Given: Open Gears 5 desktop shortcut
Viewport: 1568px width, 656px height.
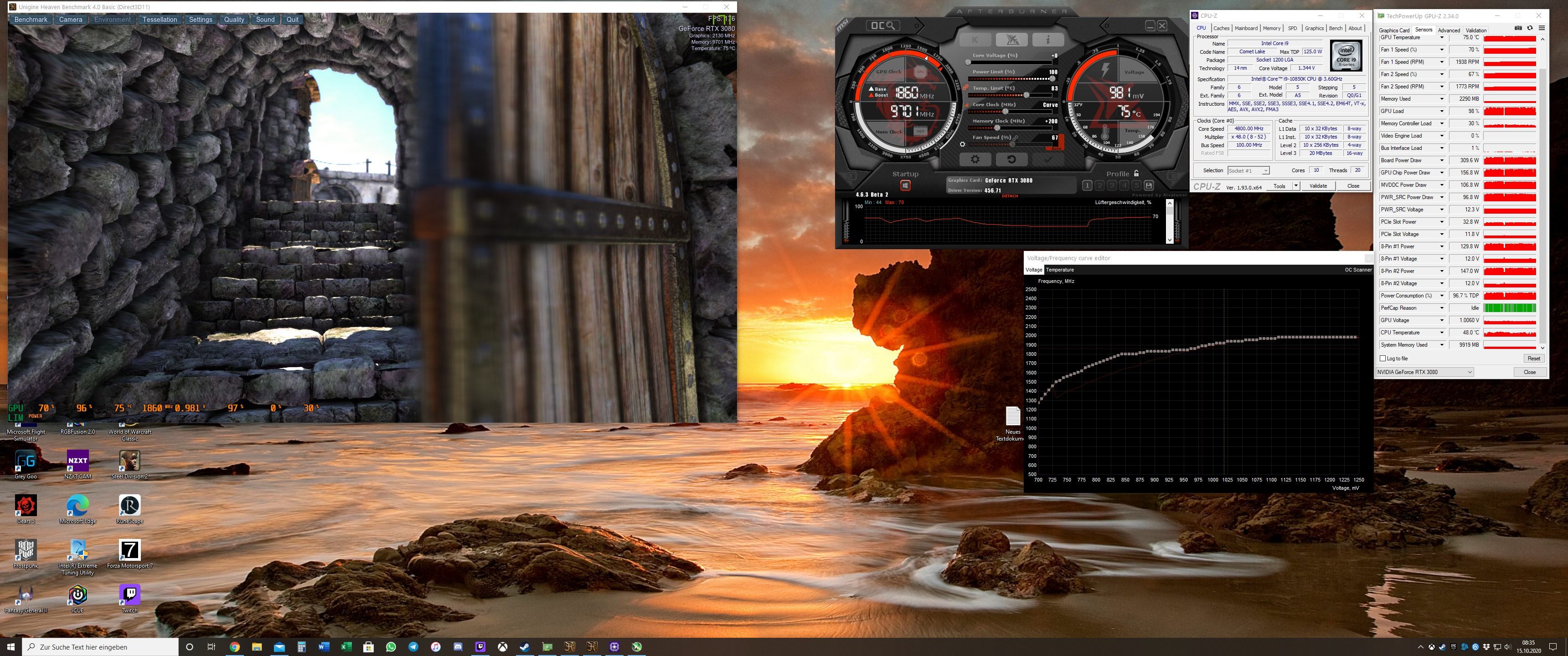Looking at the screenshot, I should [x=26, y=509].
